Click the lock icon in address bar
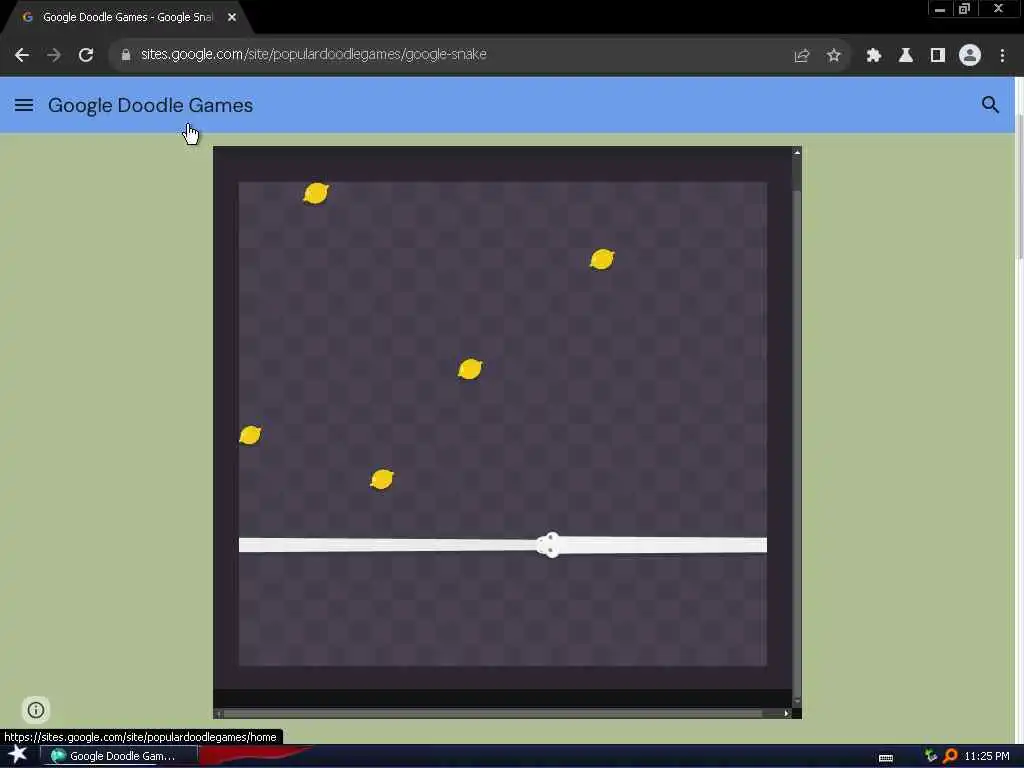Screen dimensions: 1024x768 click(x=126, y=55)
